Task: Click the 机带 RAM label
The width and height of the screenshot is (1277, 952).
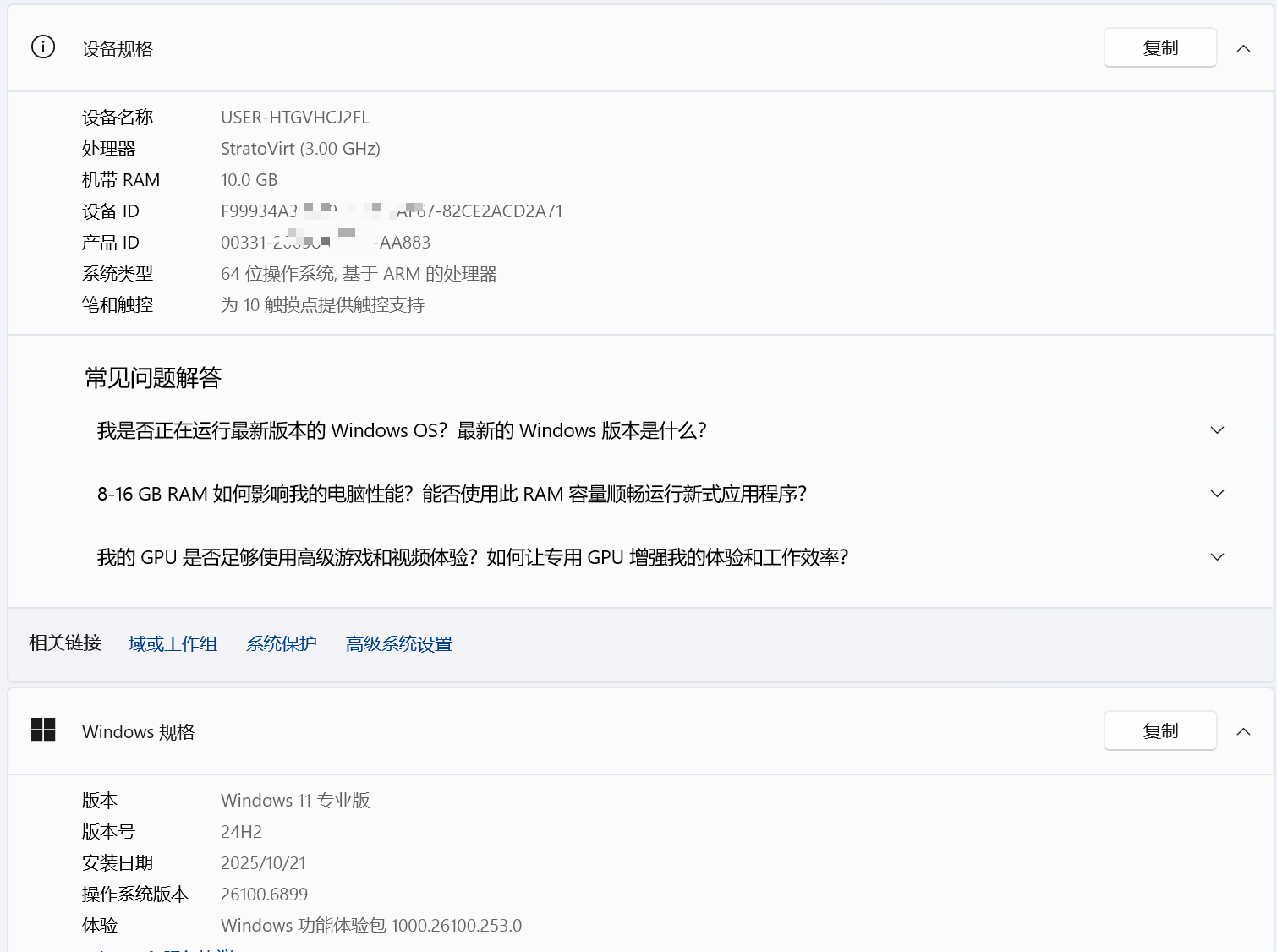Action: click(121, 180)
